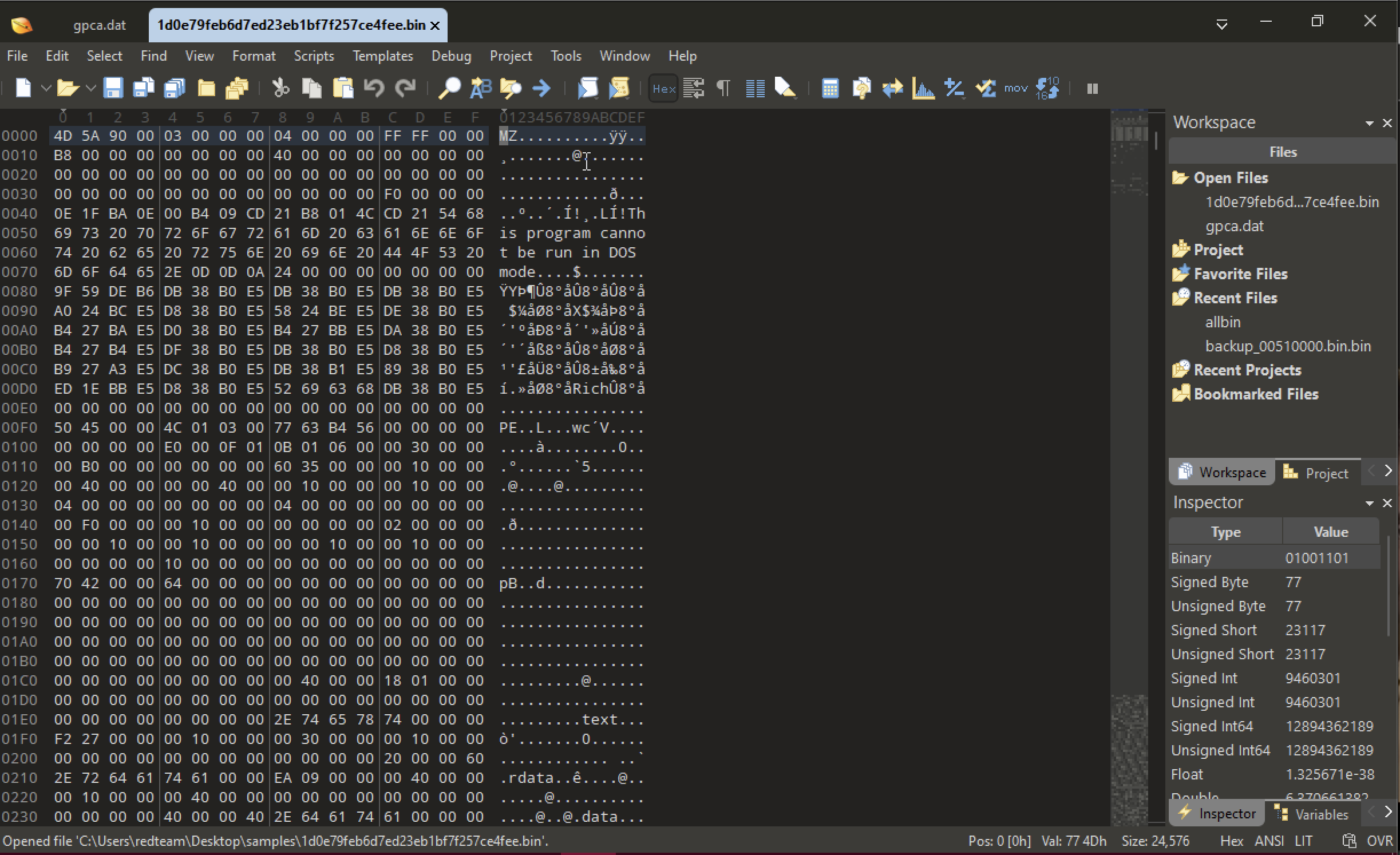This screenshot has width=1400, height=855.
Task: Switch to the gpca.dat tab
Action: click(100, 25)
